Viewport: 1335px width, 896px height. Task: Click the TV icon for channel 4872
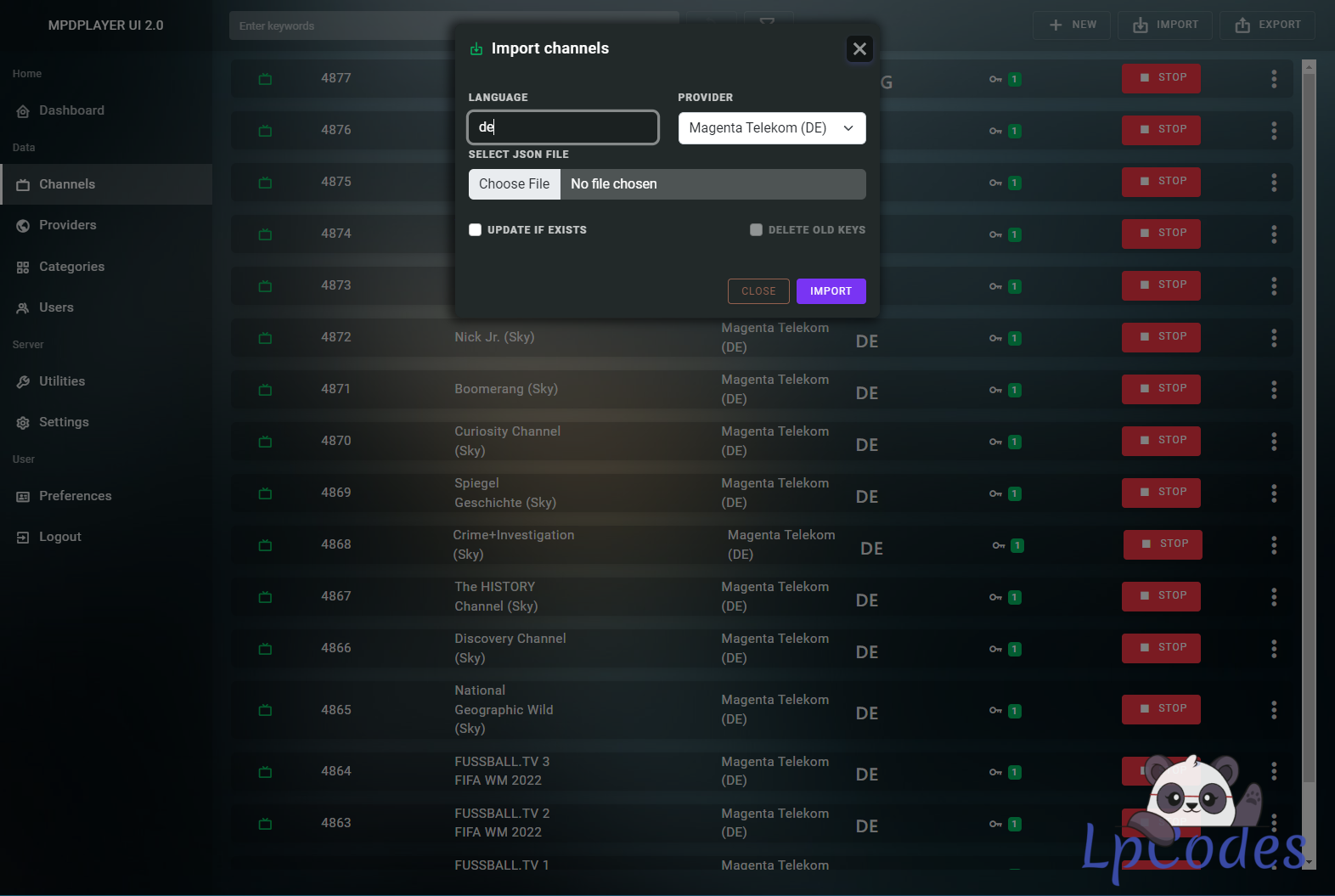265,338
